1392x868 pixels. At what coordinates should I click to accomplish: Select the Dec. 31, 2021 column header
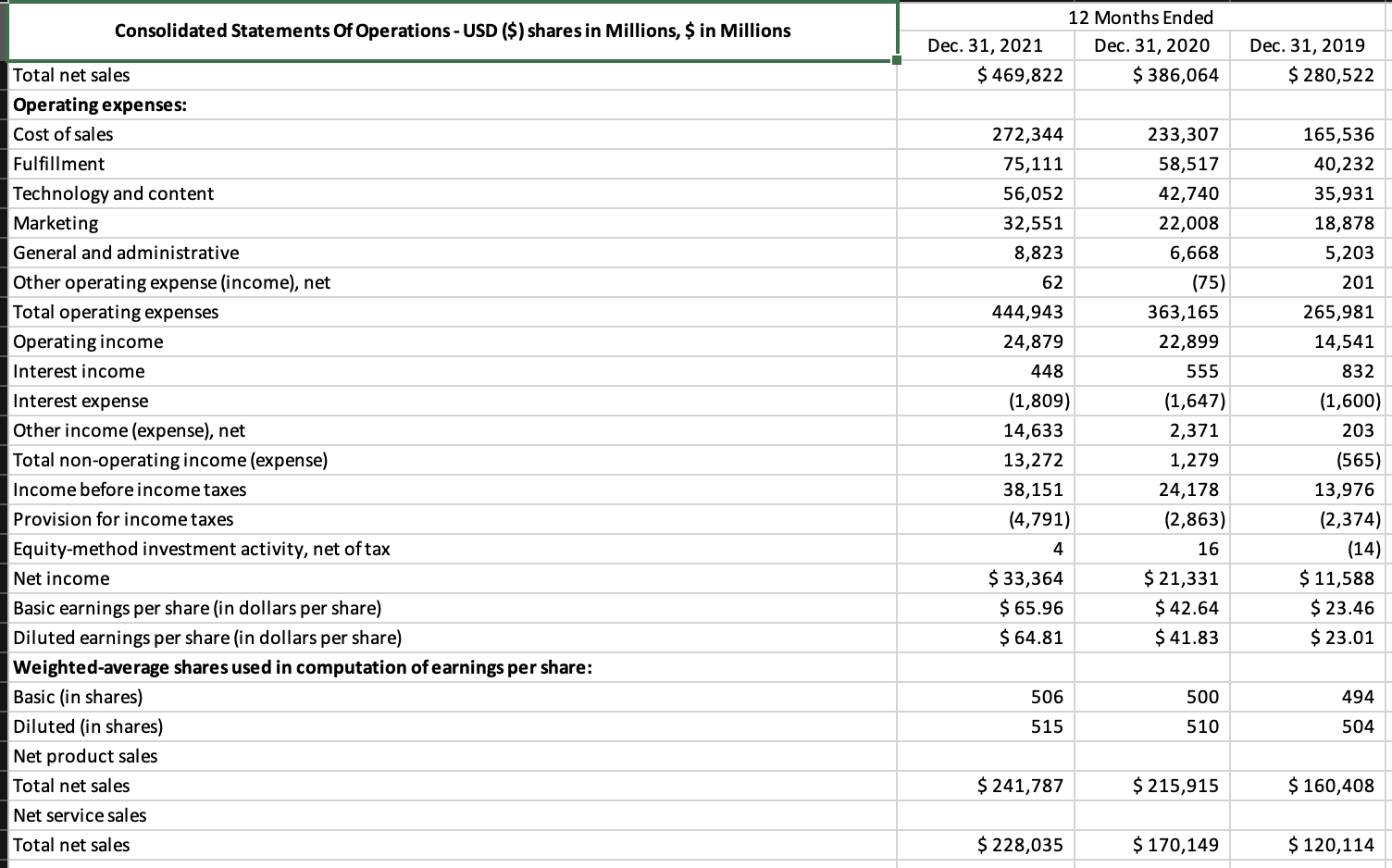tap(985, 44)
